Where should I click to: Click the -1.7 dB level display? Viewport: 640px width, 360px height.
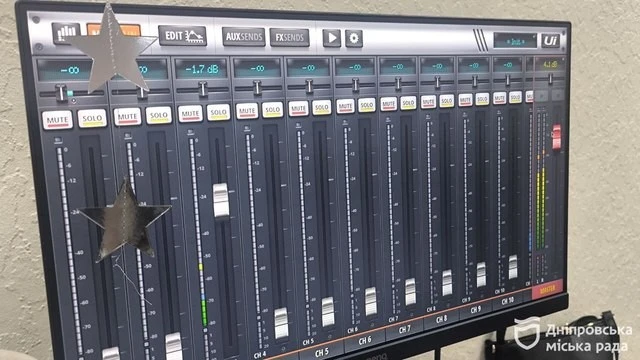point(201,69)
